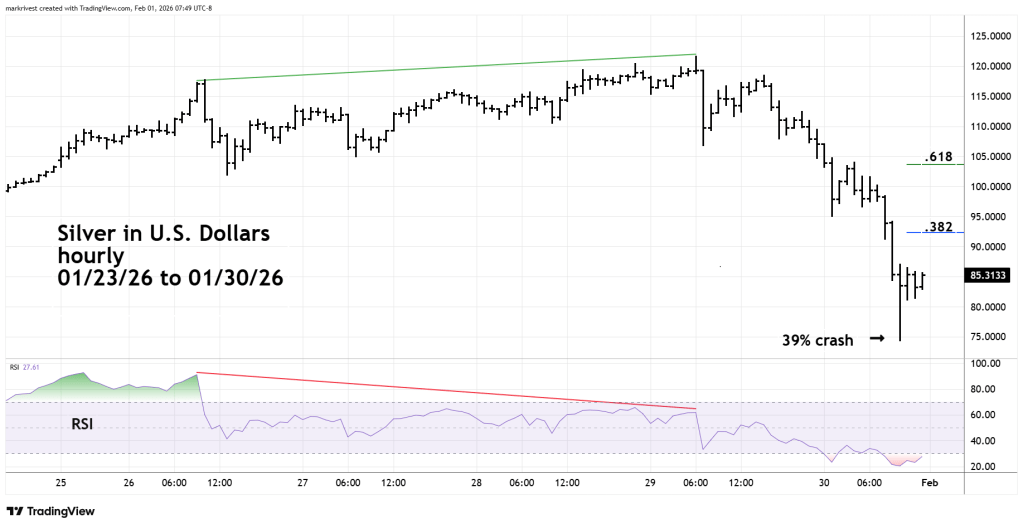Select the 27 date label on time axis
The width and height of the screenshot is (1023, 528).
(302, 483)
